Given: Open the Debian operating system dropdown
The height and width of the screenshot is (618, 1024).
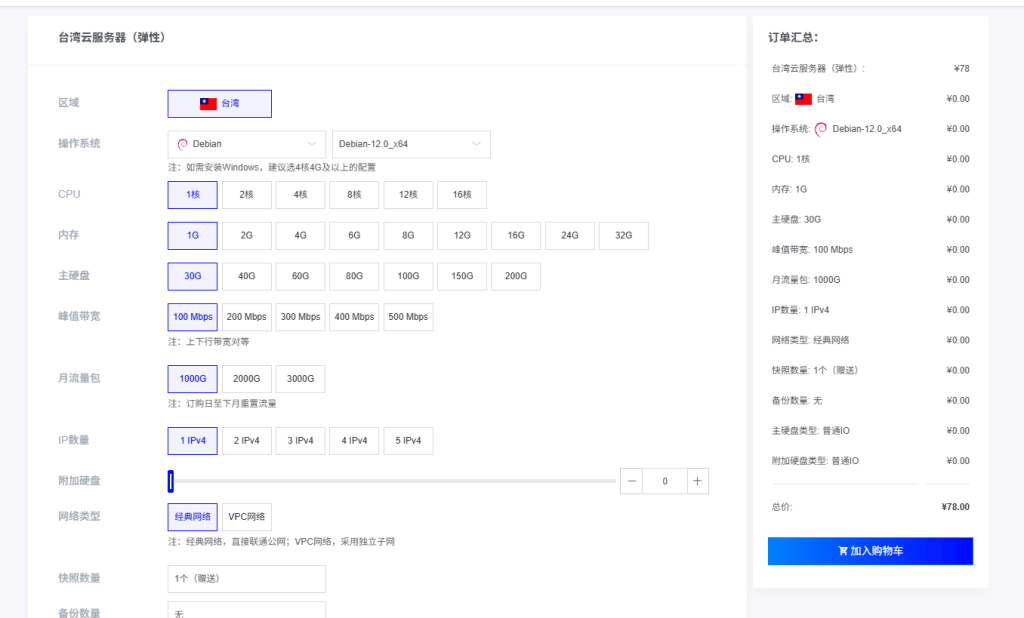Looking at the screenshot, I should point(245,143).
